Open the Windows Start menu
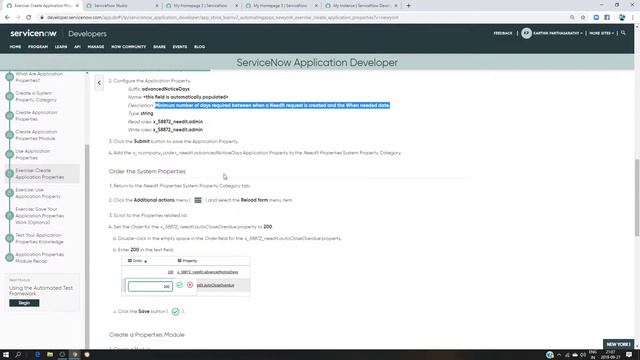 coord(6,355)
